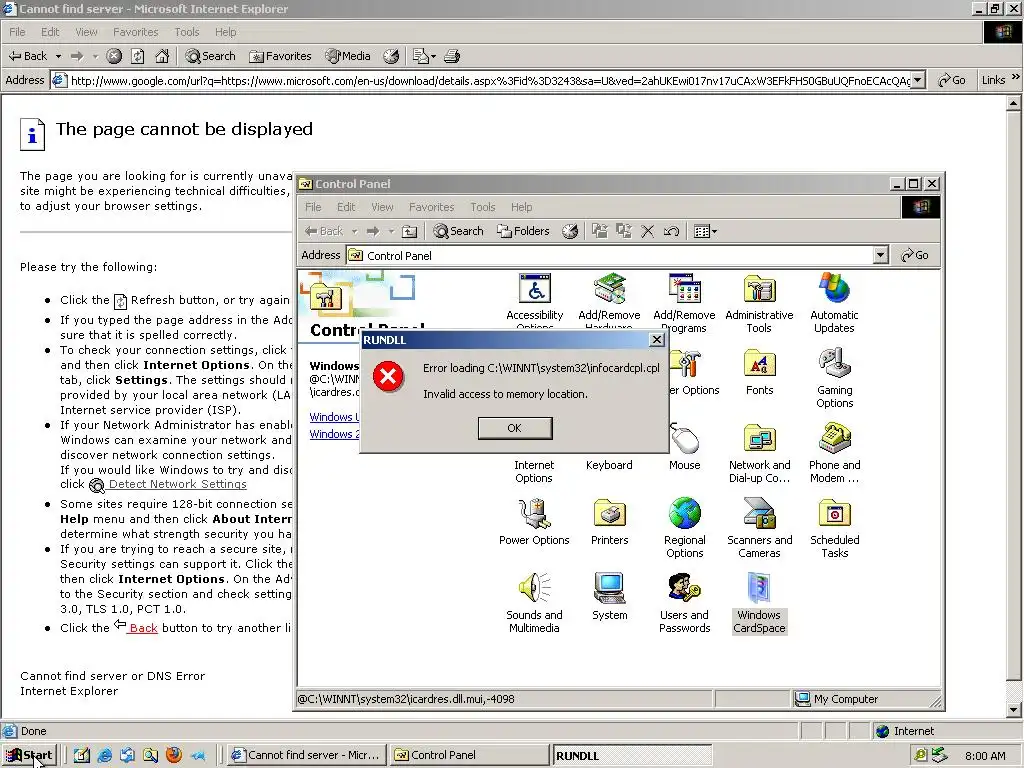Image resolution: width=1024 pixels, height=768 pixels.
Task: Switch to Control Panel taskbar button
Action: (470, 755)
